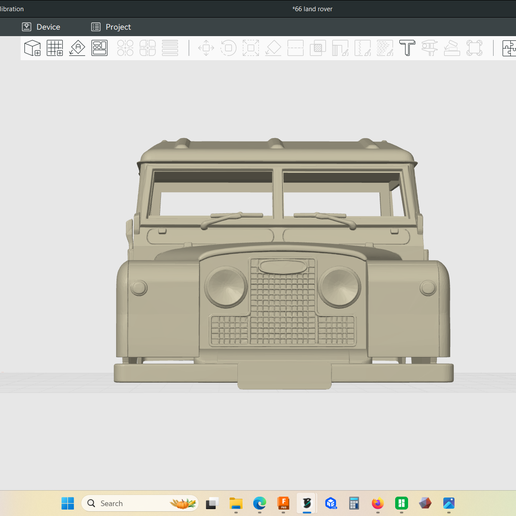Click the Arrange all objects icon

(99, 48)
